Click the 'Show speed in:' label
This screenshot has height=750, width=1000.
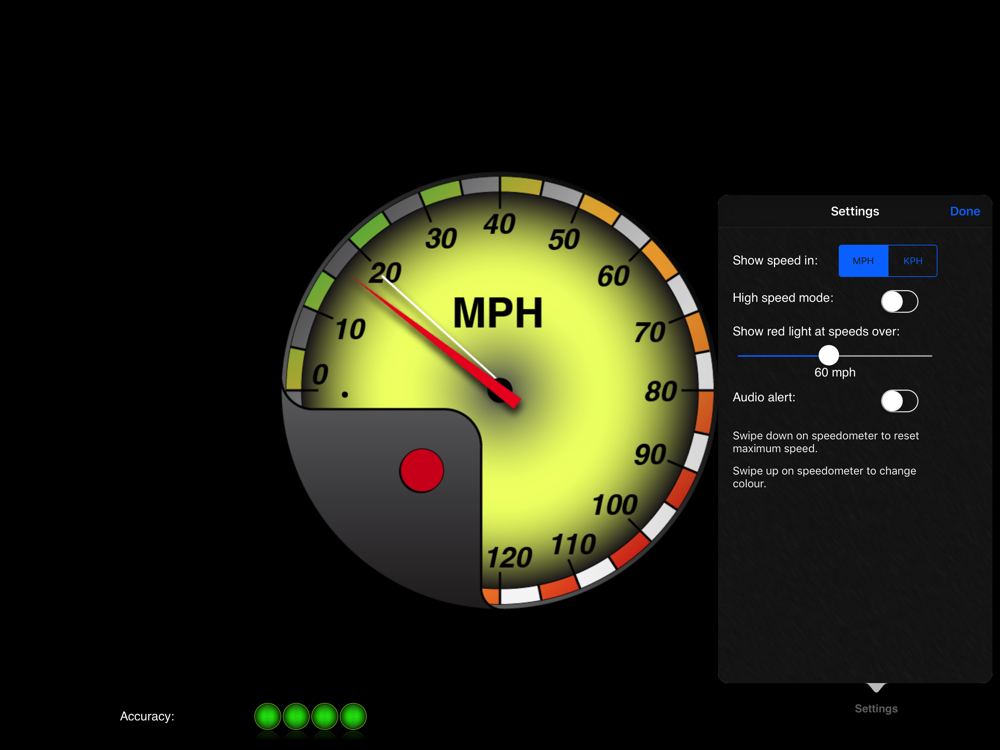point(775,260)
